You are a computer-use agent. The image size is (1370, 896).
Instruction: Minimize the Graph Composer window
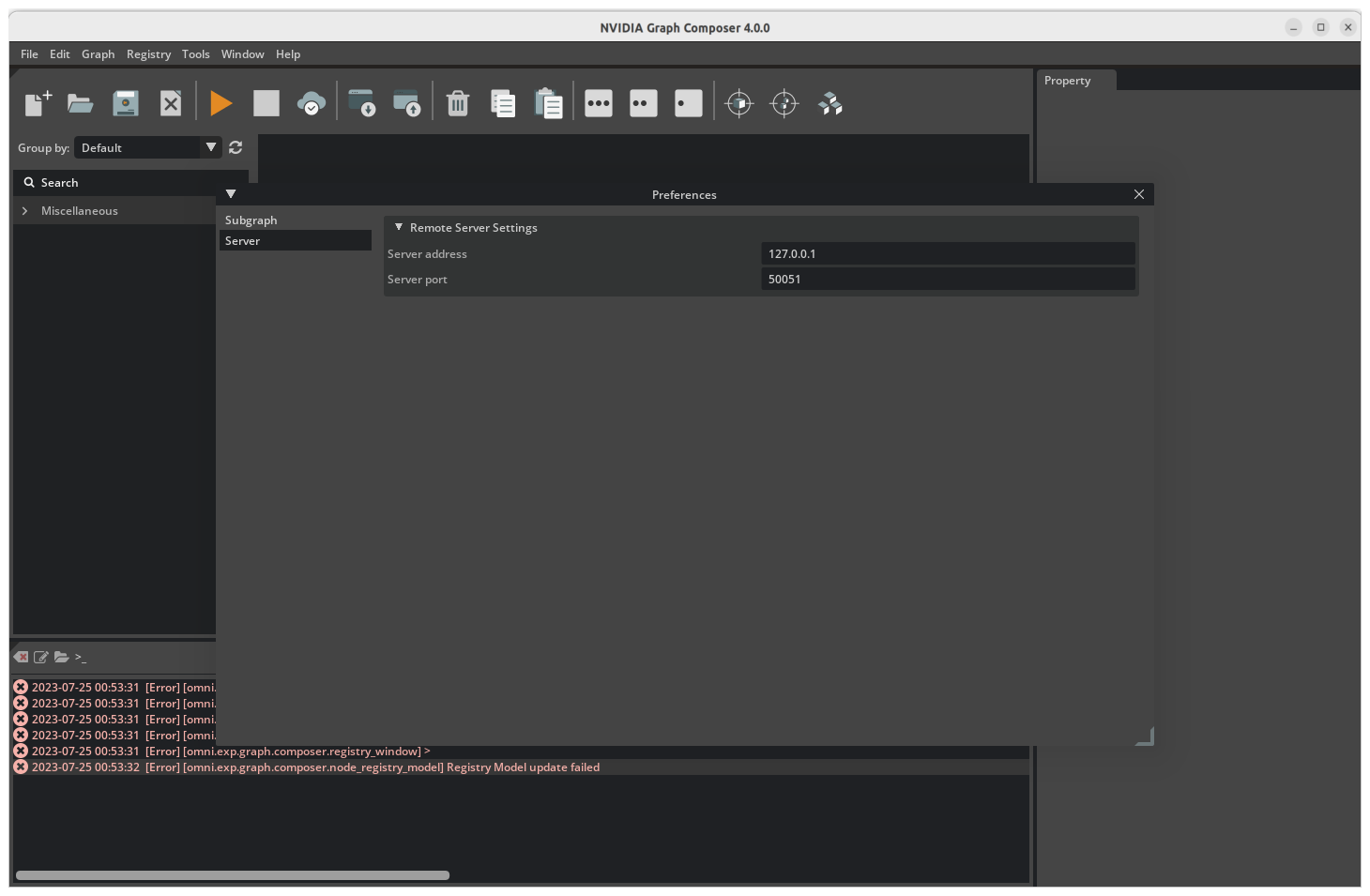(1293, 27)
